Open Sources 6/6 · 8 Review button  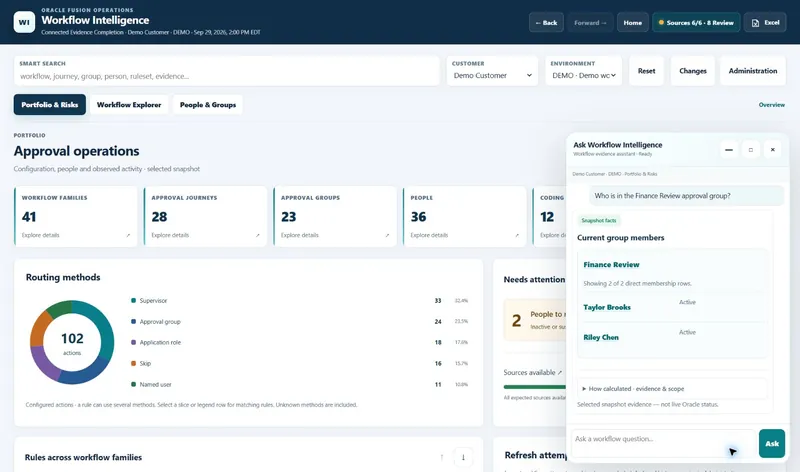(x=696, y=22)
